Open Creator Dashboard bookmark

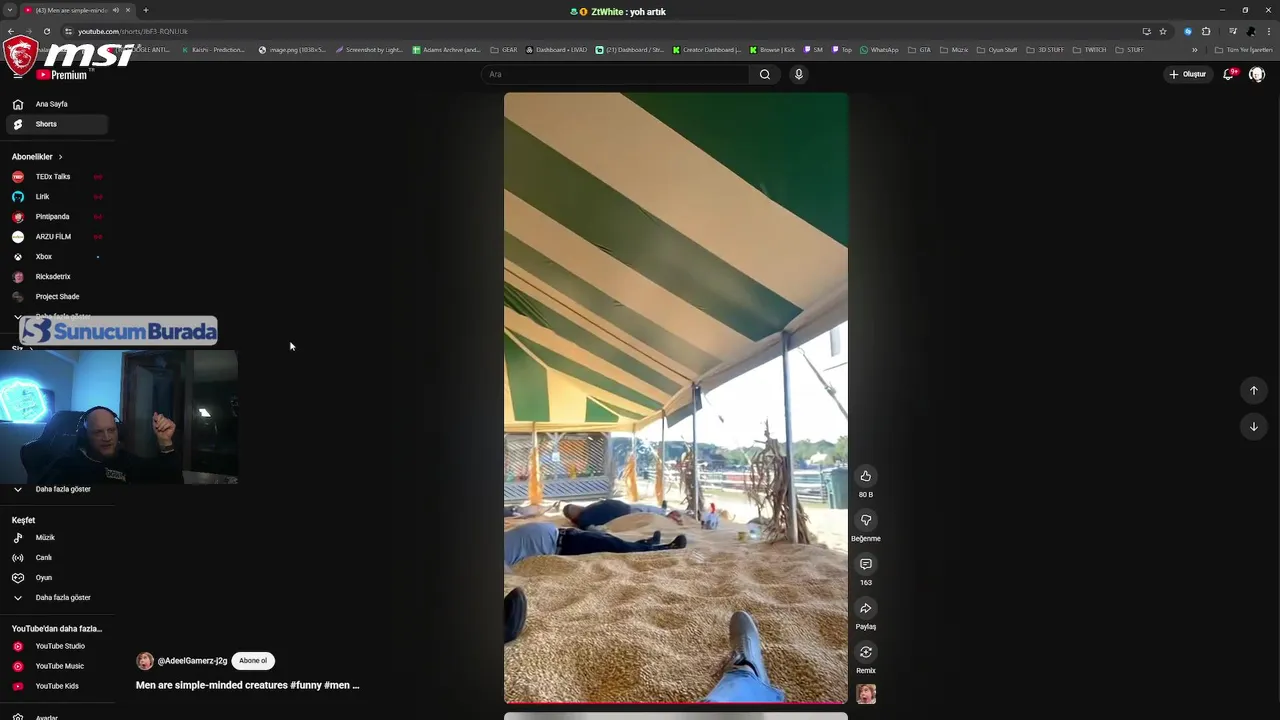(707, 49)
